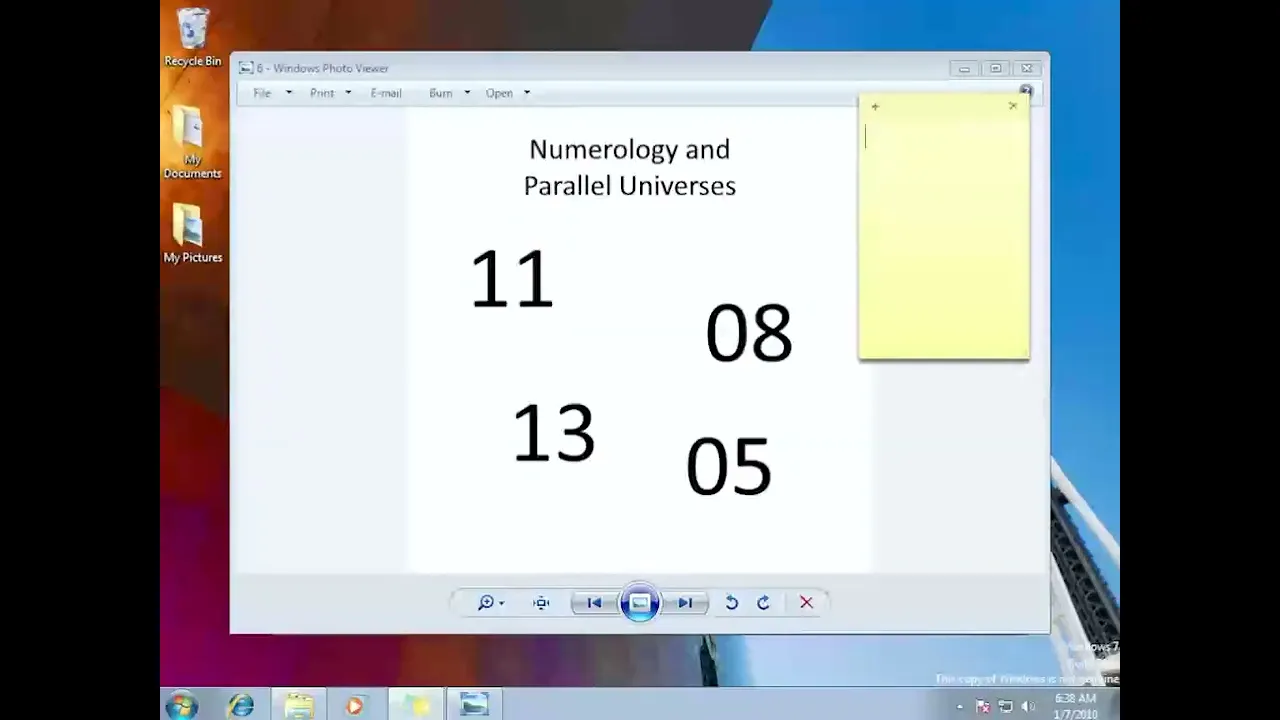Rotate the image clockwise

pyautogui.click(x=764, y=602)
